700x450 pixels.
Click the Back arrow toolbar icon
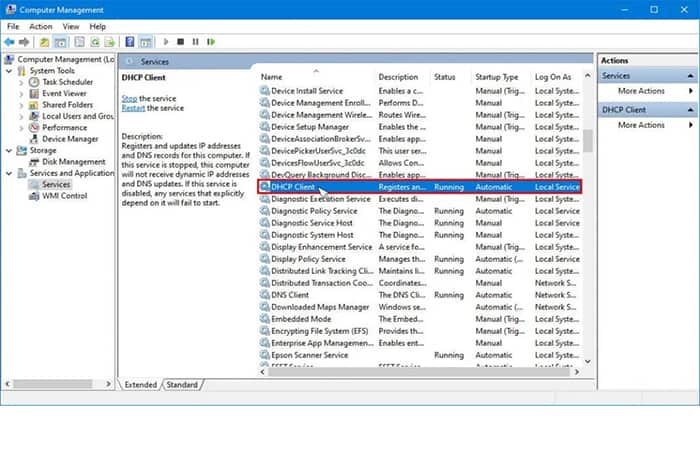9,42
